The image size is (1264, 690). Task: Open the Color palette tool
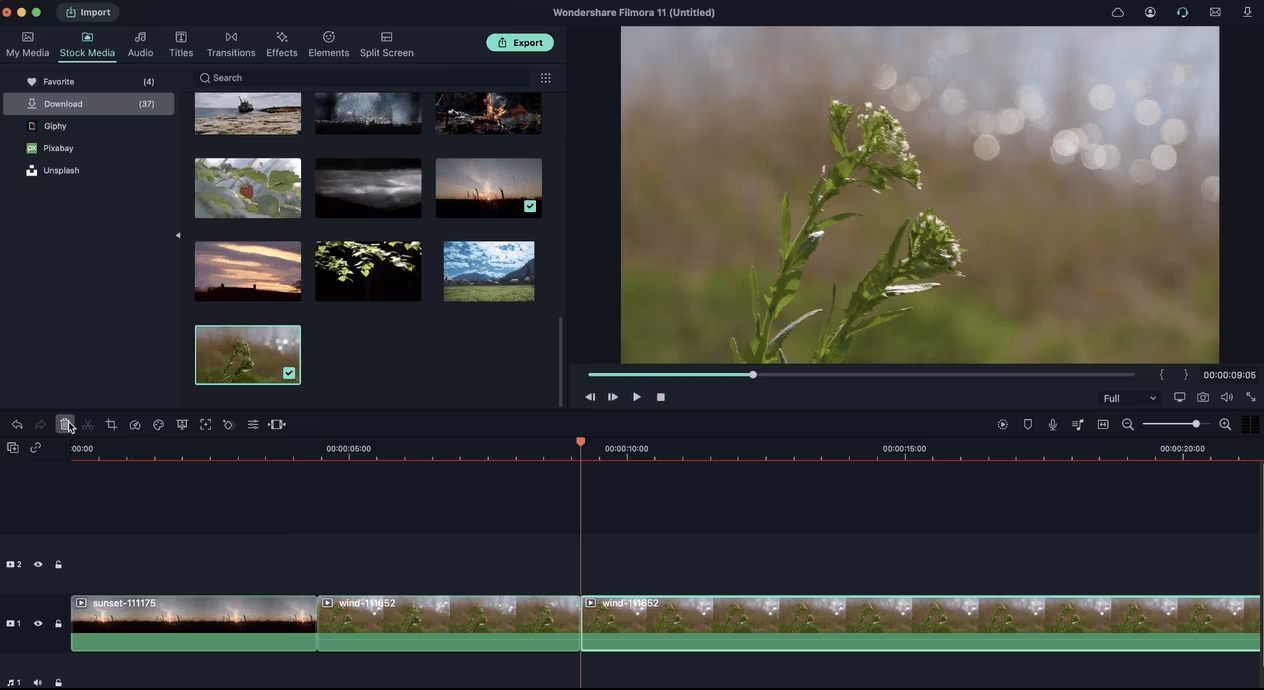point(158,425)
